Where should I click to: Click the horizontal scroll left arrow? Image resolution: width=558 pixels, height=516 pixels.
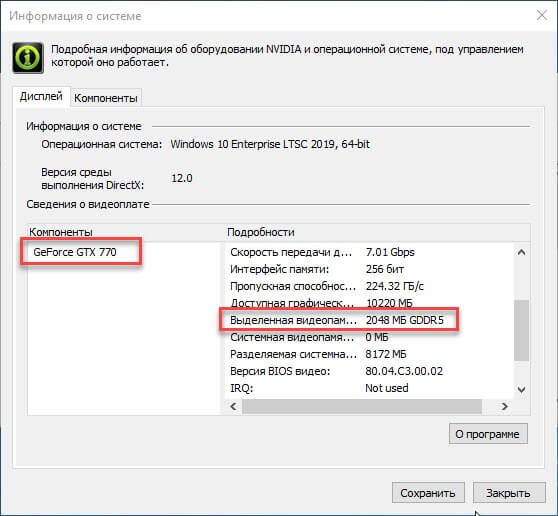pos(233,406)
